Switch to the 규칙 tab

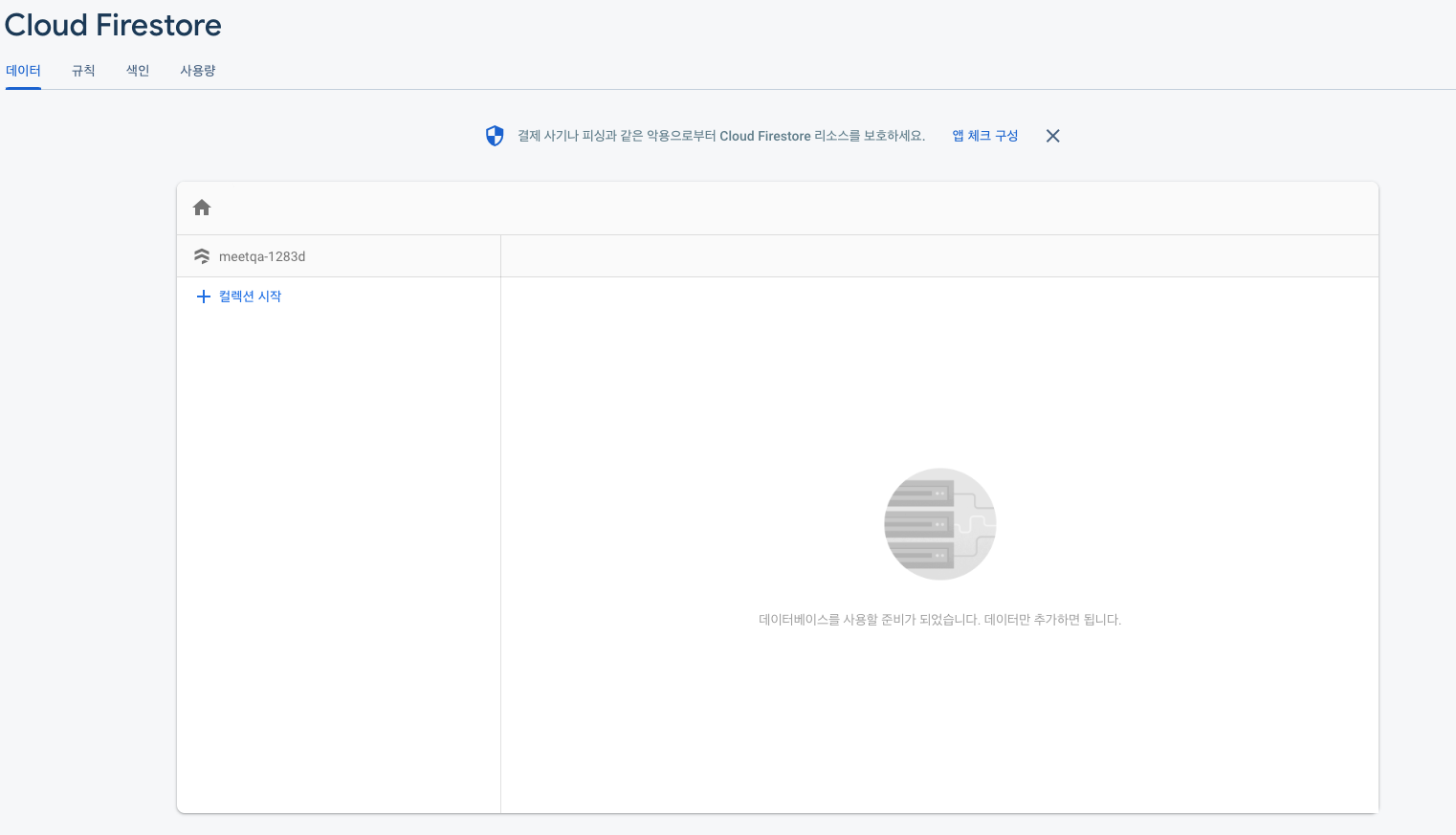point(83,71)
